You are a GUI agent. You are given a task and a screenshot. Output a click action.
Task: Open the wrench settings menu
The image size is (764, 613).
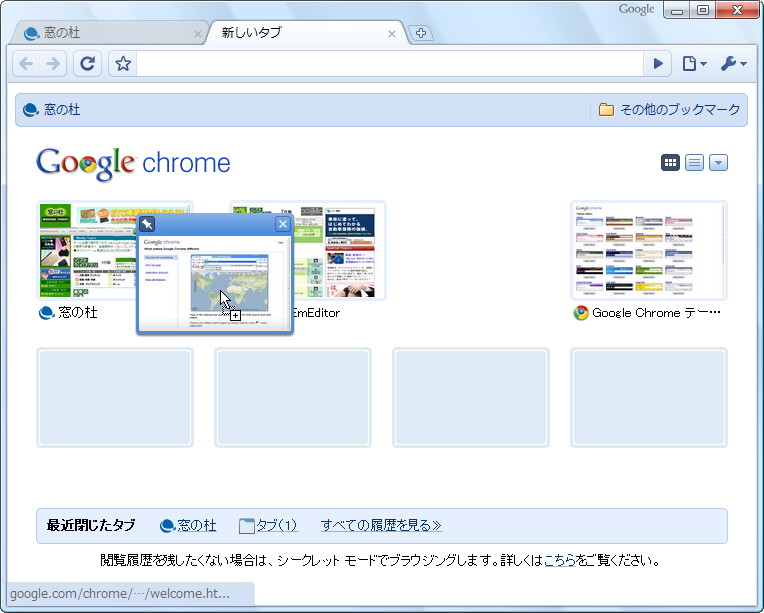click(x=733, y=63)
